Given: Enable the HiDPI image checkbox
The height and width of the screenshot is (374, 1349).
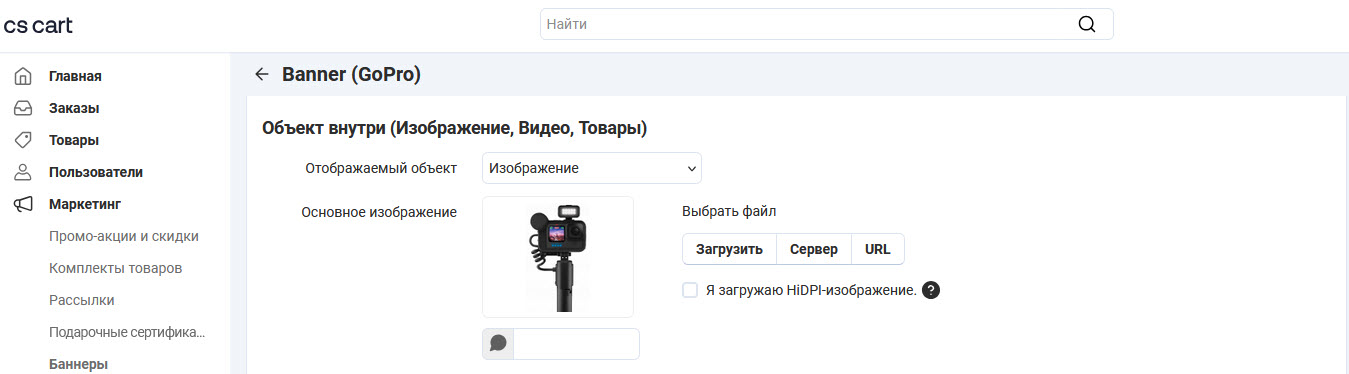Looking at the screenshot, I should tap(690, 290).
